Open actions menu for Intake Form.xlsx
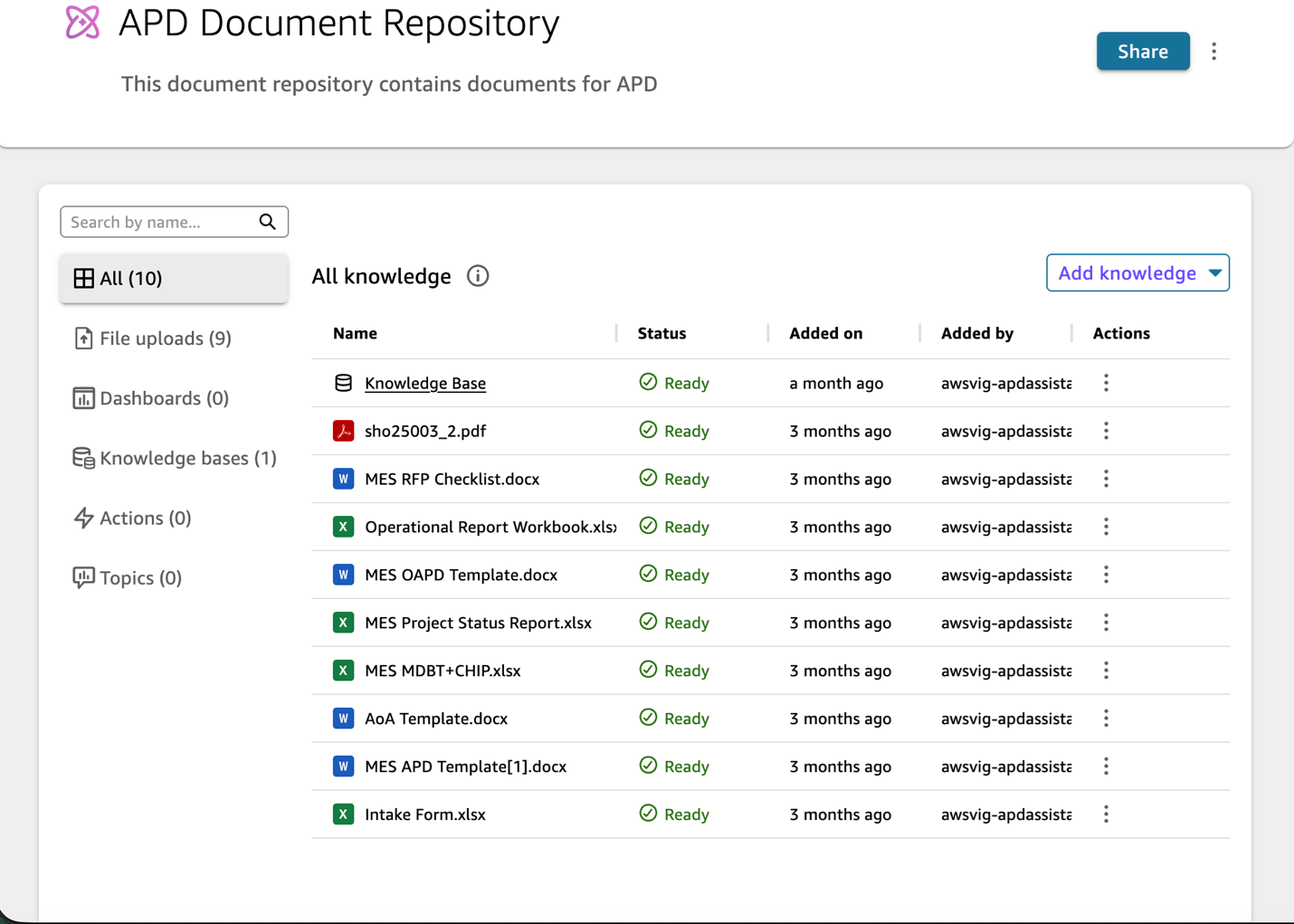The image size is (1294, 924). pyautogui.click(x=1106, y=814)
